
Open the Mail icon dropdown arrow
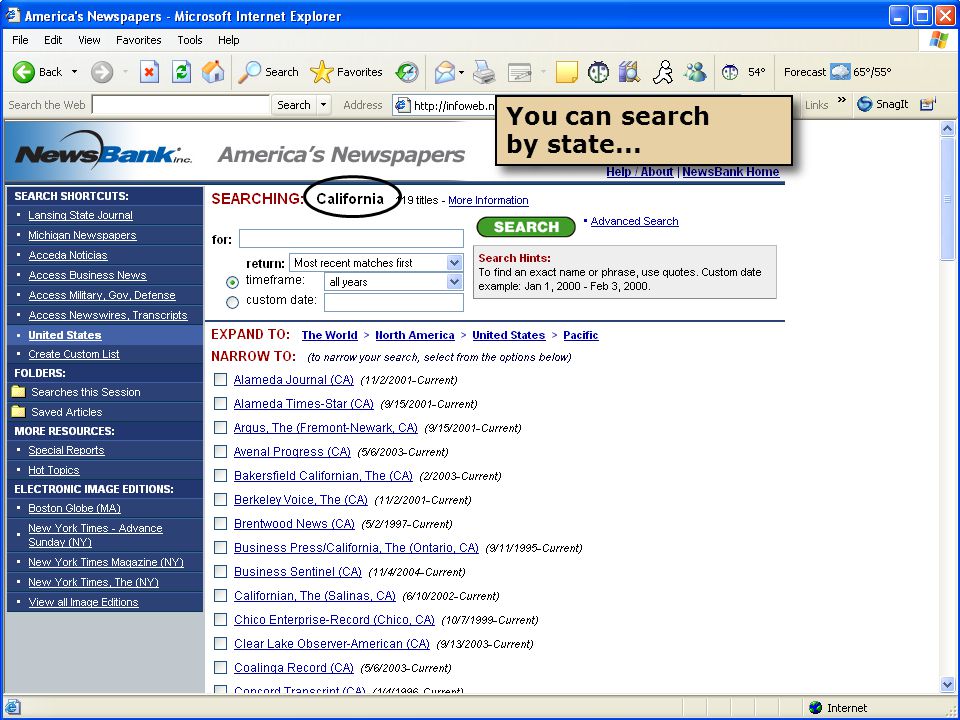(462, 72)
